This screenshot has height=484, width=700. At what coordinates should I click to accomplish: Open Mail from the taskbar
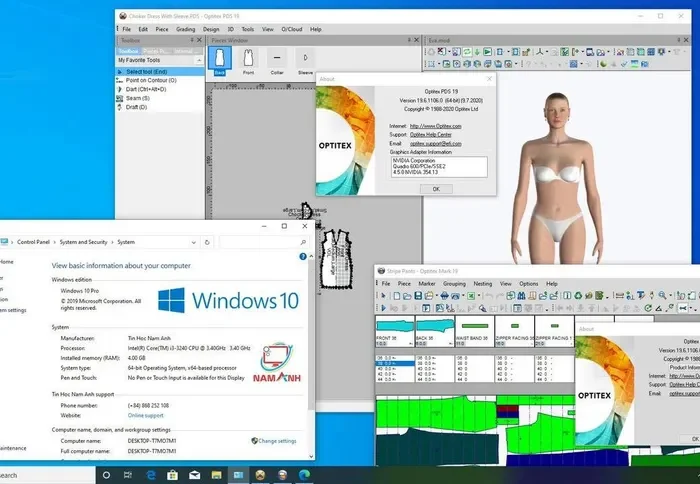point(194,475)
